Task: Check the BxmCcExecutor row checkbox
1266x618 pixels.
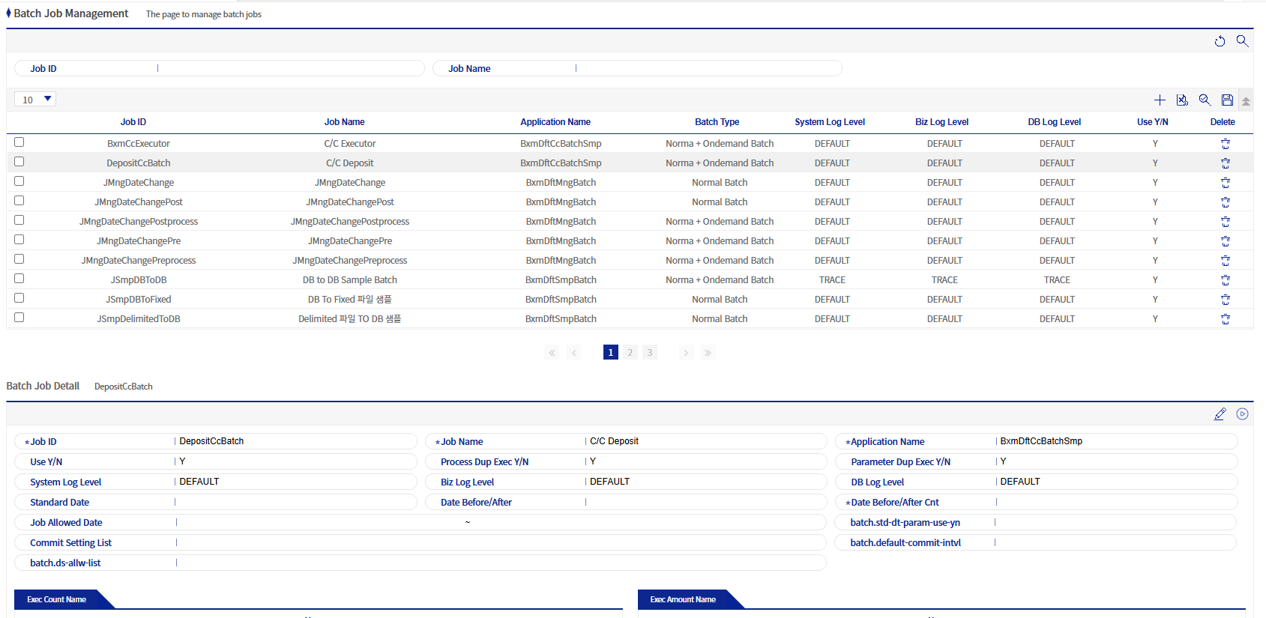Action: coord(19,143)
